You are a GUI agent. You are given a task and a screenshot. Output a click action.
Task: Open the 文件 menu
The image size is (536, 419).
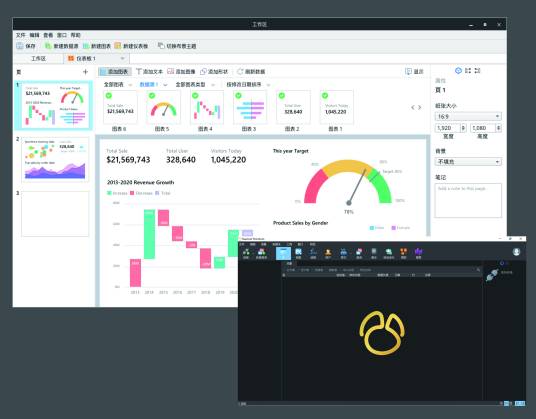(x=21, y=35)
